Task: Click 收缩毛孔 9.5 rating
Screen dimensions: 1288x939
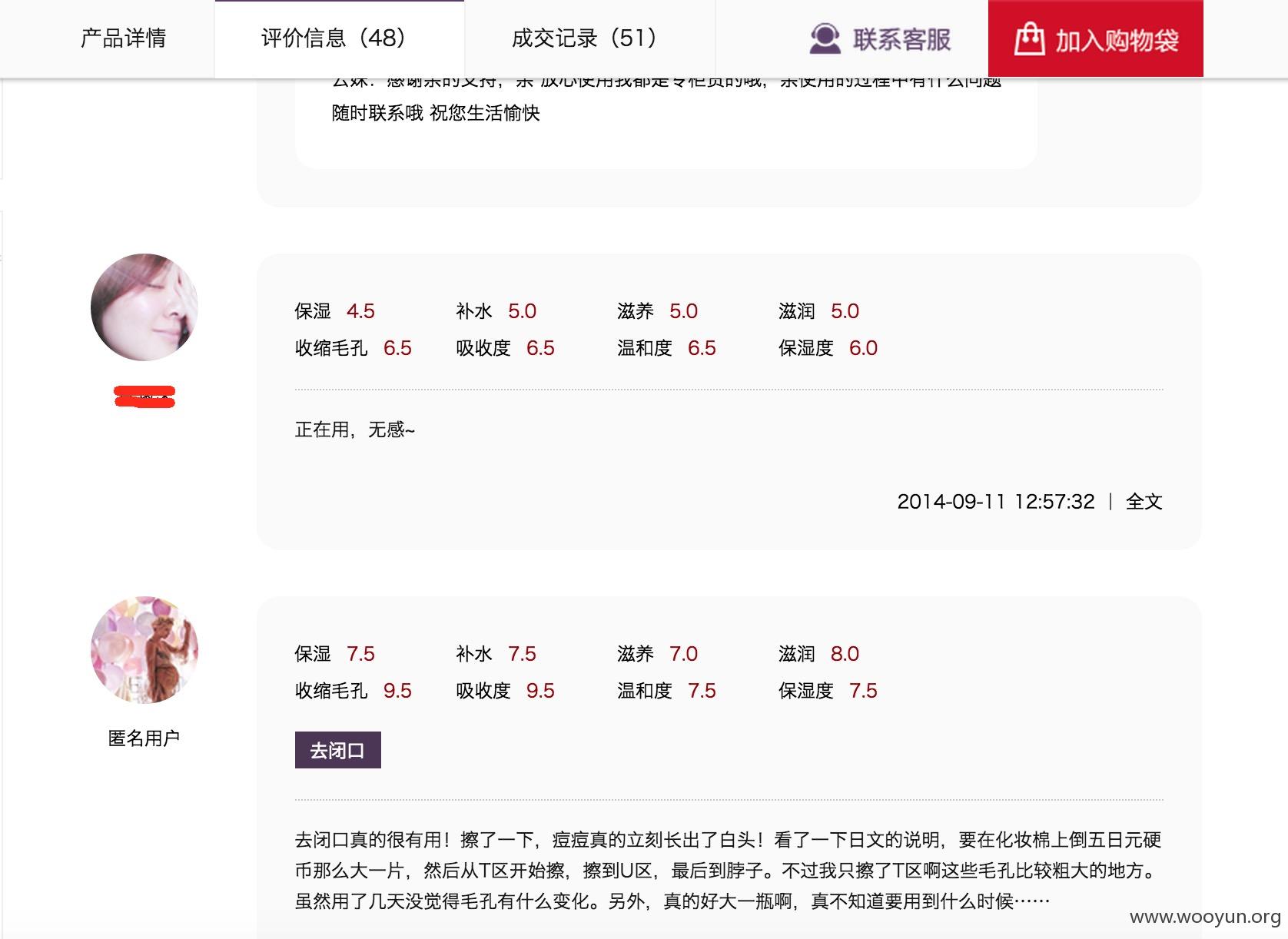Action: 354,691
